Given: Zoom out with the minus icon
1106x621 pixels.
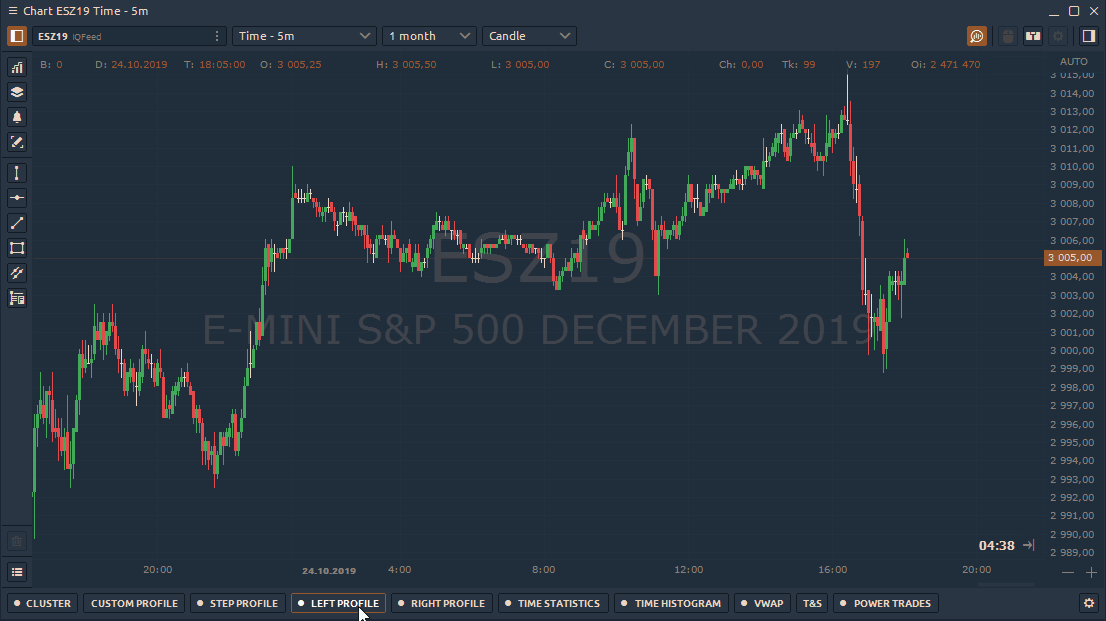Looking at the screenshot, I should [1068, 572].
